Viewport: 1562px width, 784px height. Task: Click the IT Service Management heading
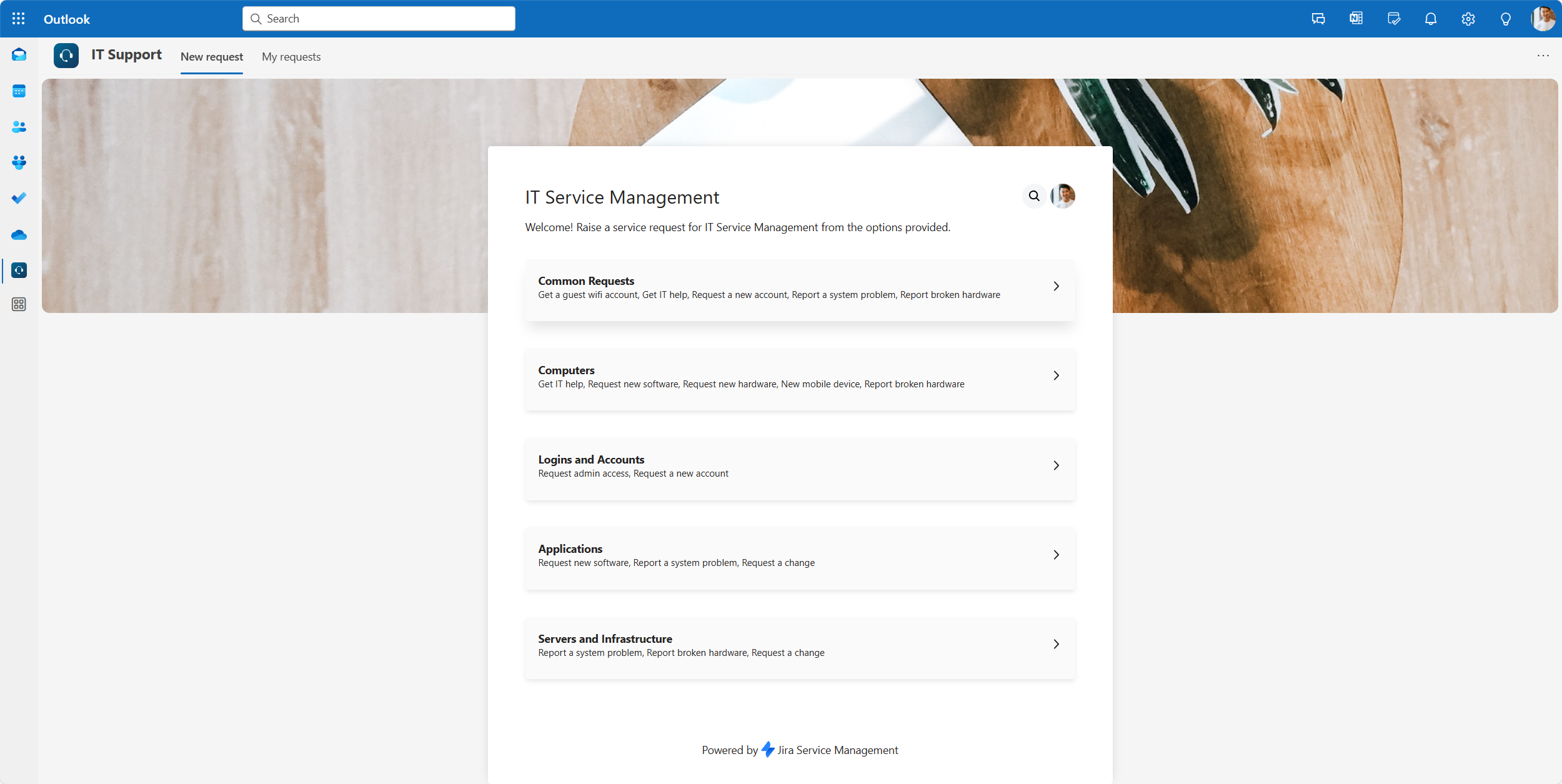pos(622,197)
